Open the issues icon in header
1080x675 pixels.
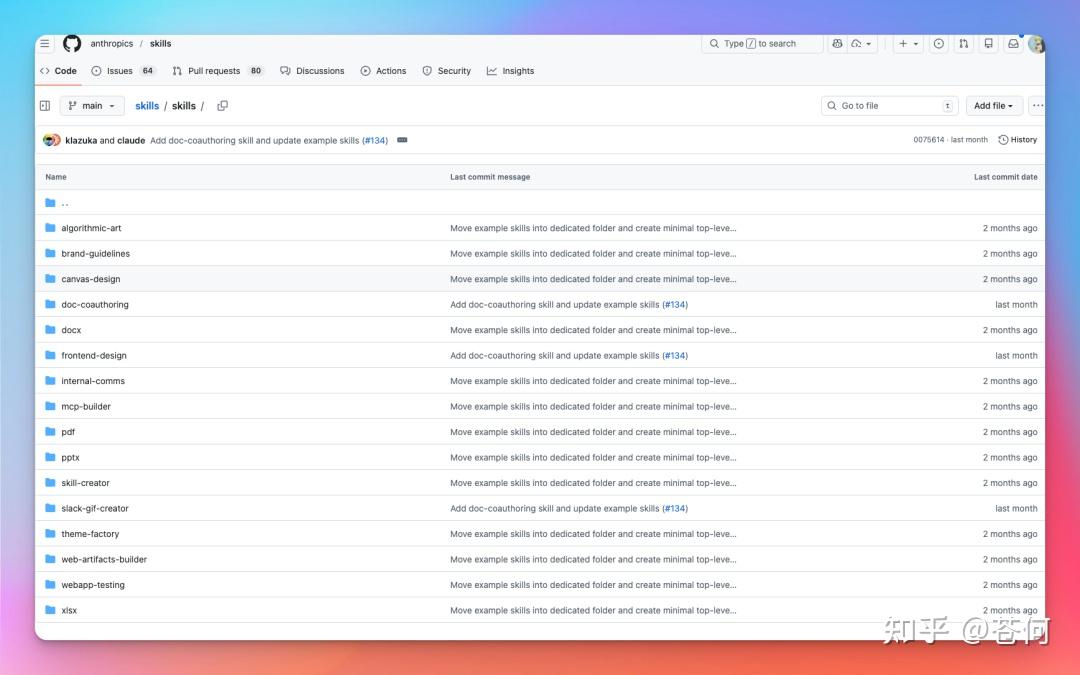point(939,43)
